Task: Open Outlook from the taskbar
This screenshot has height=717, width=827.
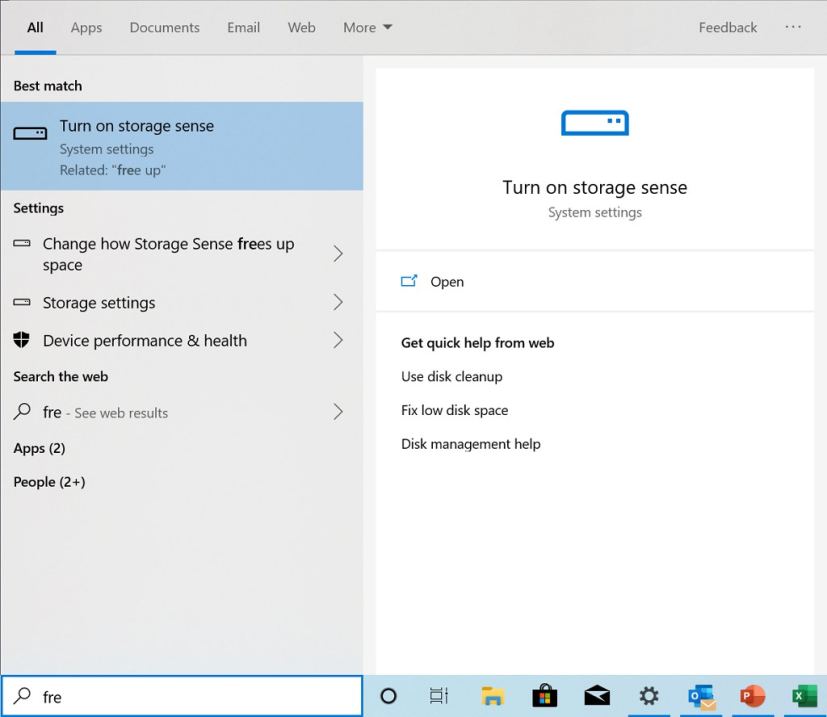Action: (x=700, y=696)
